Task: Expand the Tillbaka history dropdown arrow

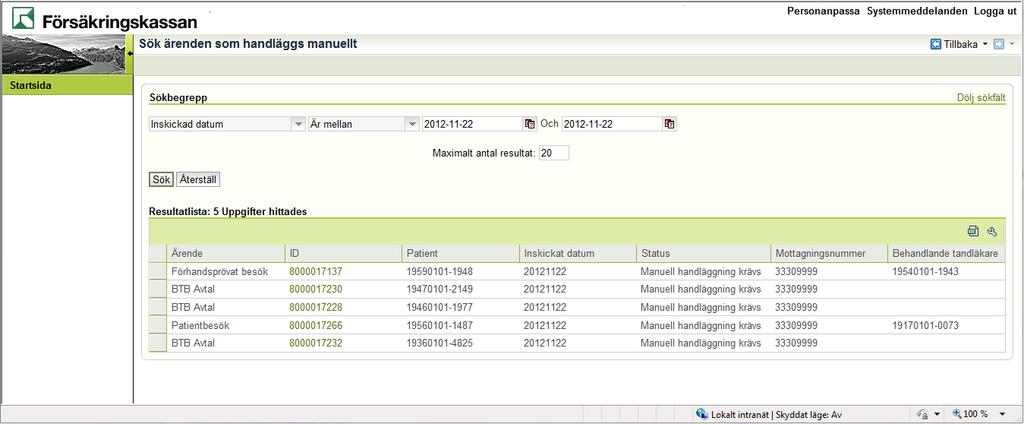Action: pos(985,44)
